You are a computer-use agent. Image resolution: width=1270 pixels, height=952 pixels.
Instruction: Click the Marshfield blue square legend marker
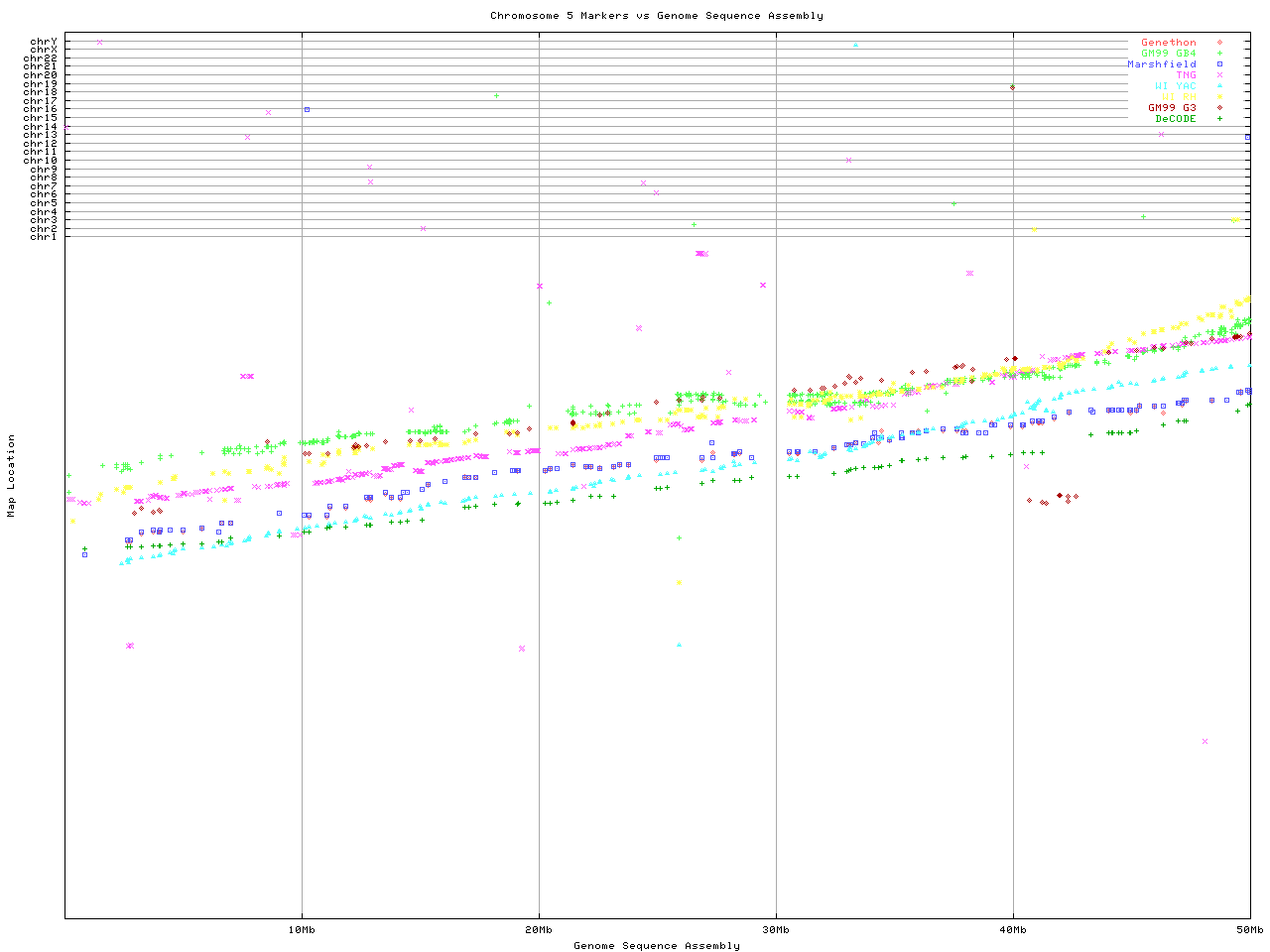1219,64
